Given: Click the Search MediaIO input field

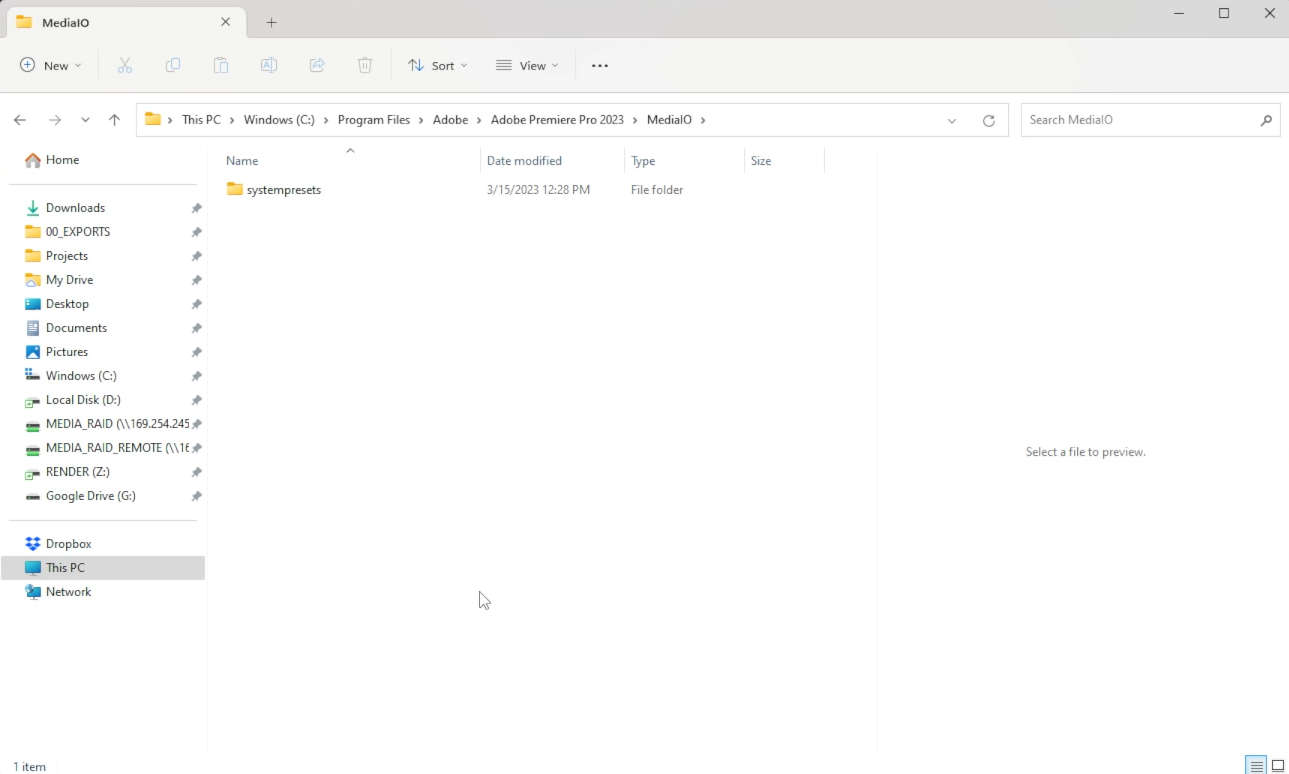Looking at the screenshot, I should [1140, 120].
